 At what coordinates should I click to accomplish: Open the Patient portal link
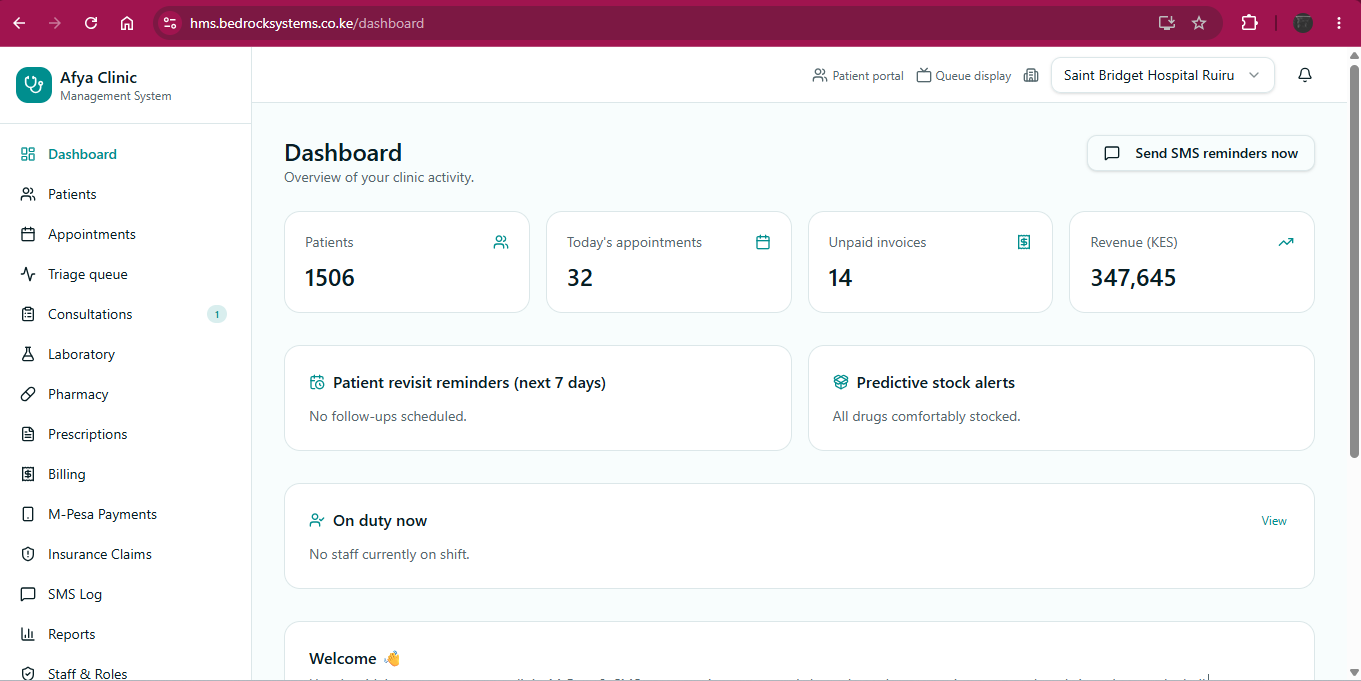click(x=858, y=75)
